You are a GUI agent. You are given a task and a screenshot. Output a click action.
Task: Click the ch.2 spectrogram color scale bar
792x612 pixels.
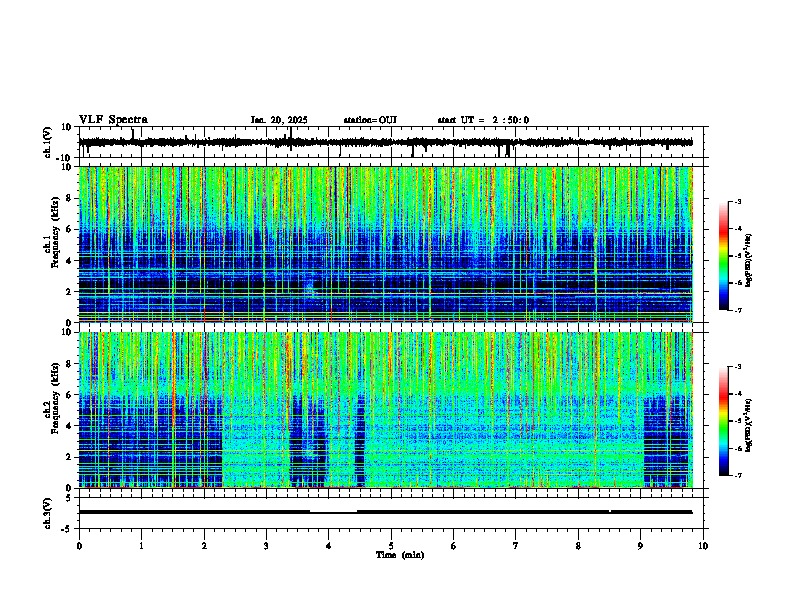724,421
